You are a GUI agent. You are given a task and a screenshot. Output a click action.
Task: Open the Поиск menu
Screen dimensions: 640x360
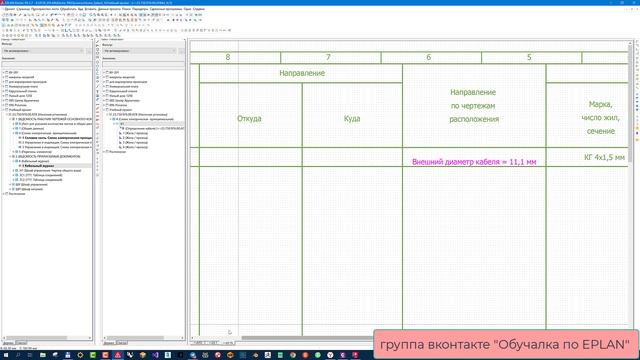126,9
